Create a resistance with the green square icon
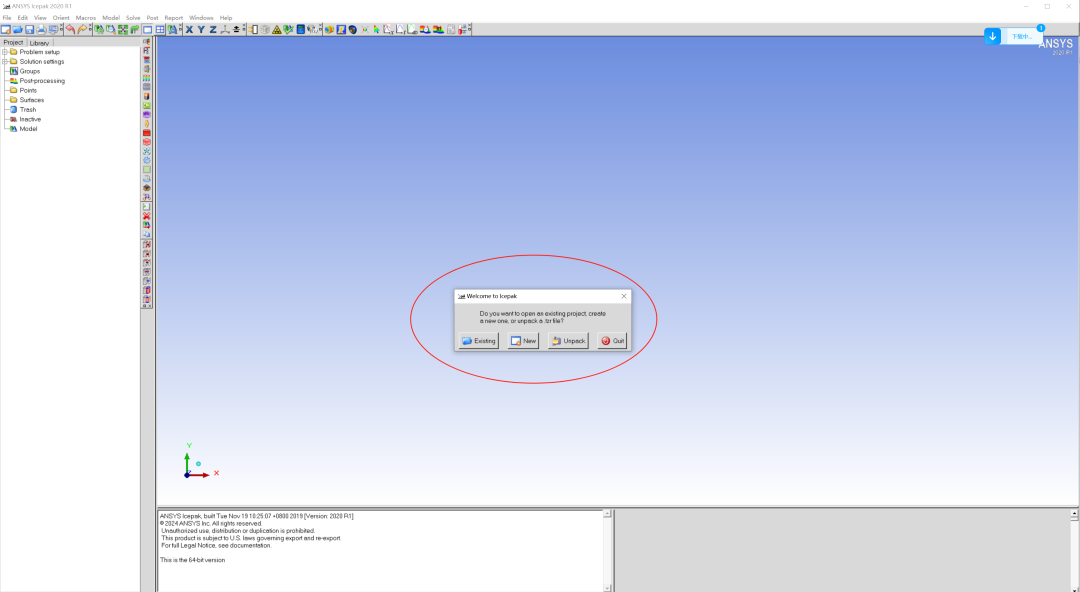 click(147, 169)
